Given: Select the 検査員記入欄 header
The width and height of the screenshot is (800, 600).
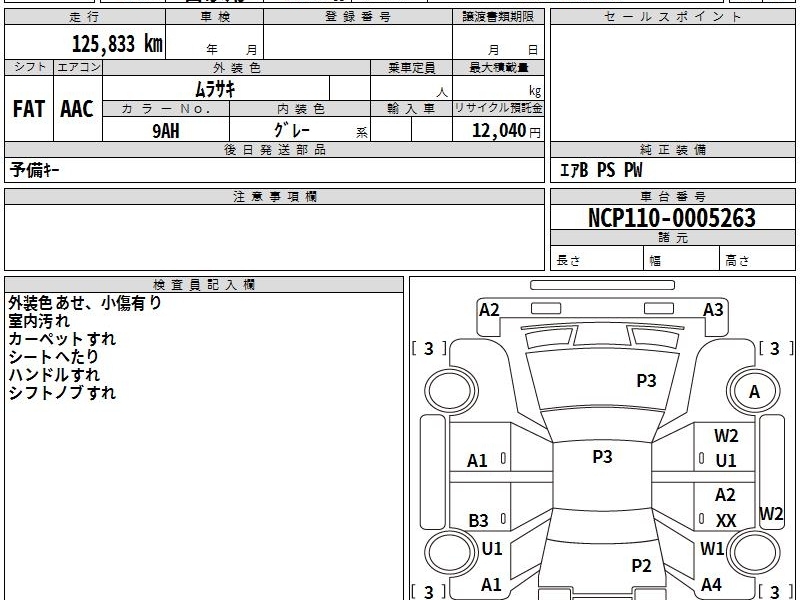Looking at the screenshot, I should (x=204, y=285).
